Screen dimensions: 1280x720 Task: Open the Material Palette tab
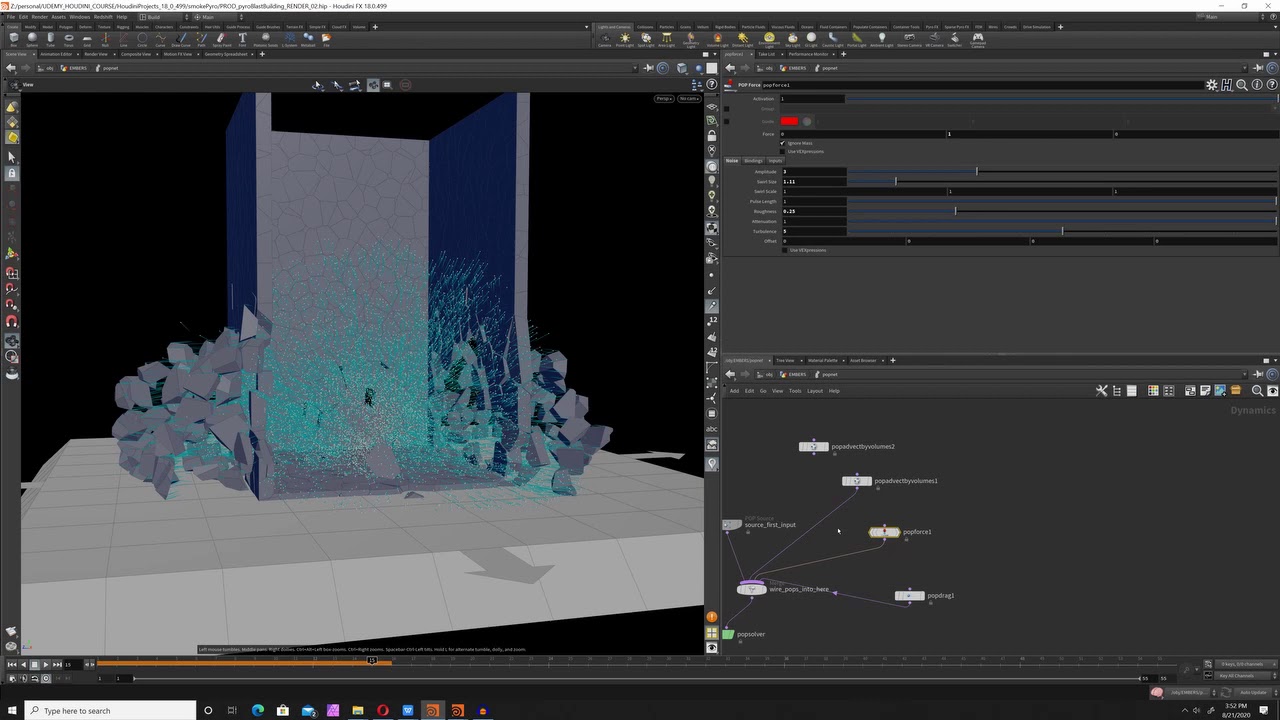point(823,360)
